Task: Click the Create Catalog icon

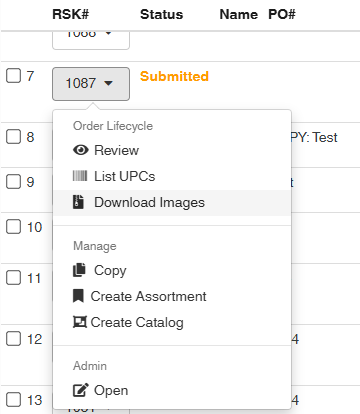Action: click(80, 322)
